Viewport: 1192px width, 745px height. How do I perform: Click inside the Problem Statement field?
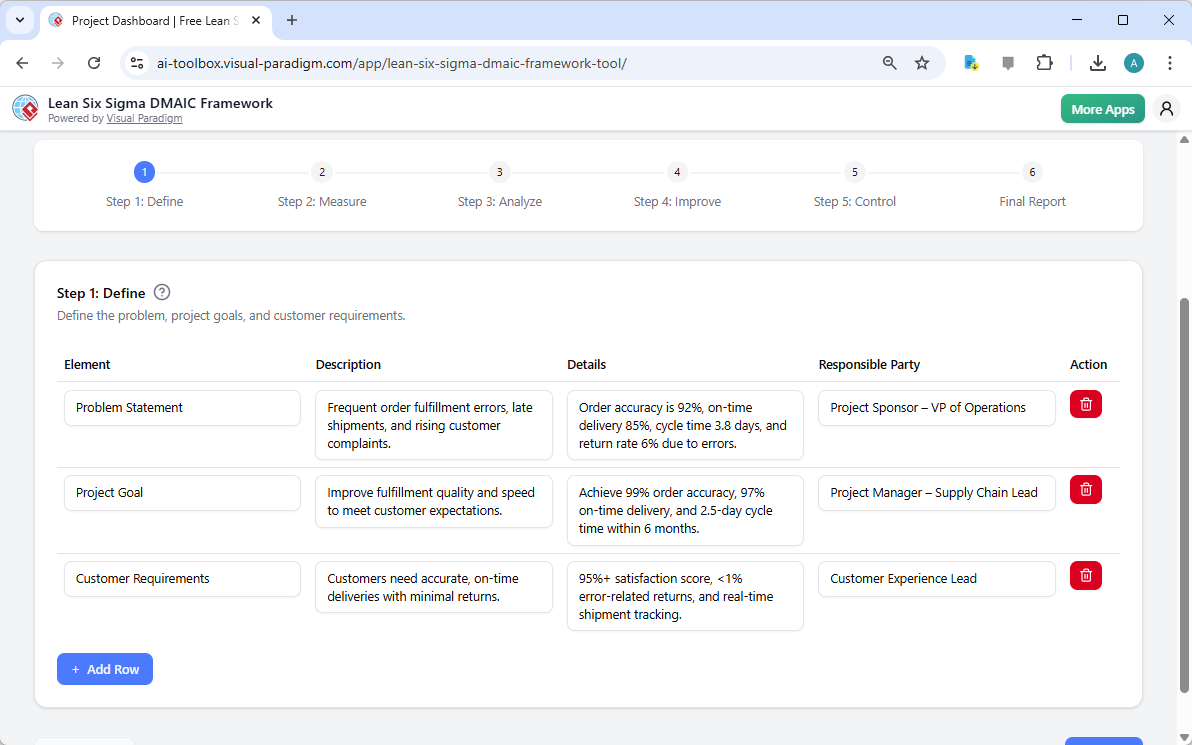tap(182, 407)
